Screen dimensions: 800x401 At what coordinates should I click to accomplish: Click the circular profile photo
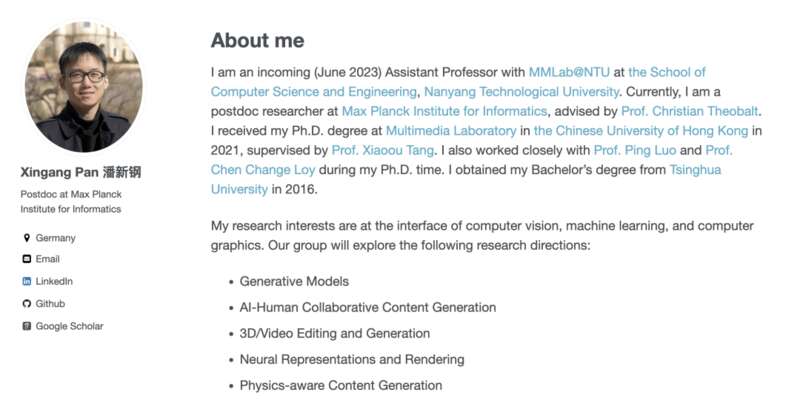click(84, 87)
